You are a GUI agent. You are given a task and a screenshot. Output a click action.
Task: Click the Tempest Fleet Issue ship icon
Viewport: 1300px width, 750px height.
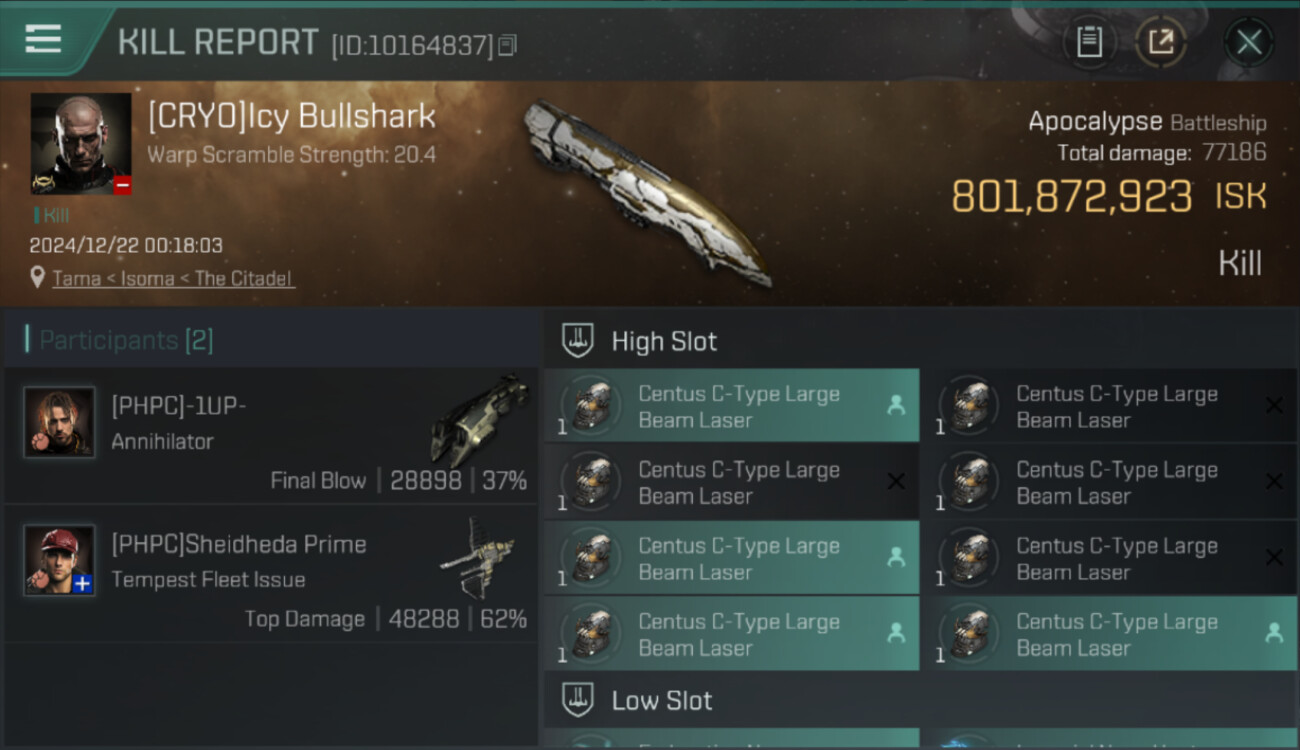tap(478, 558)
